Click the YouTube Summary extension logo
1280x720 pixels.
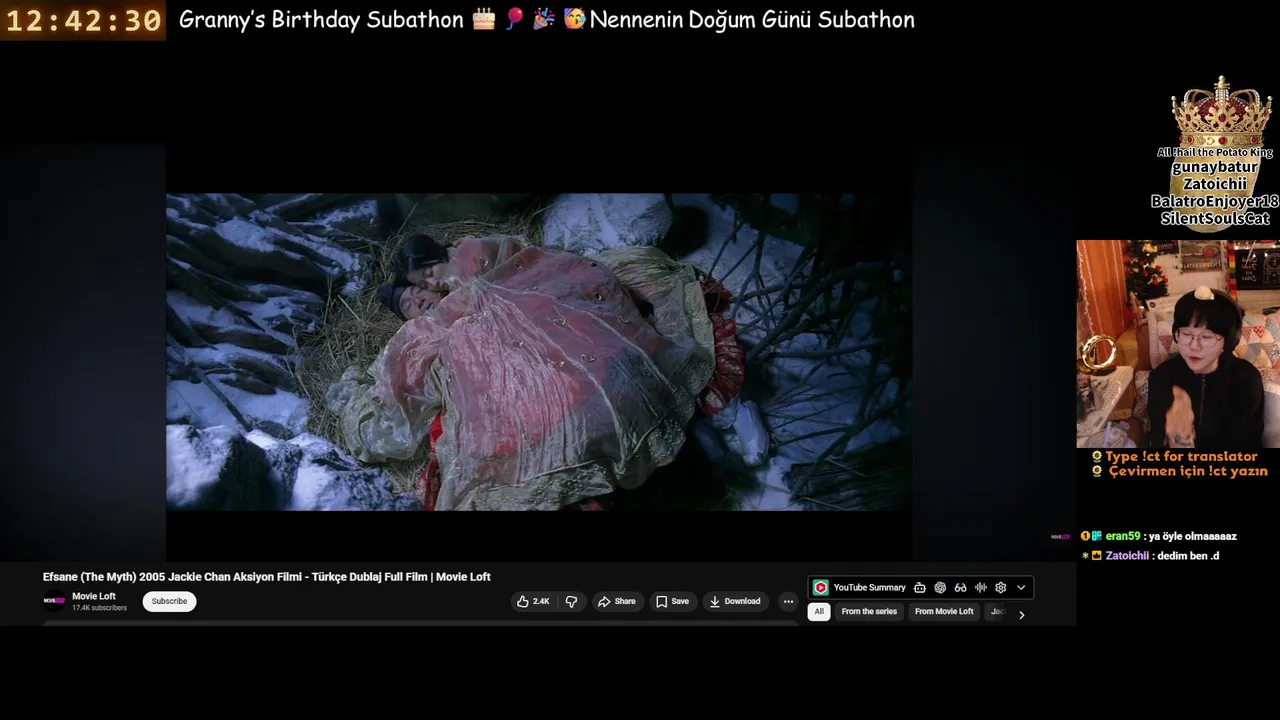click(x=820, y=587)
